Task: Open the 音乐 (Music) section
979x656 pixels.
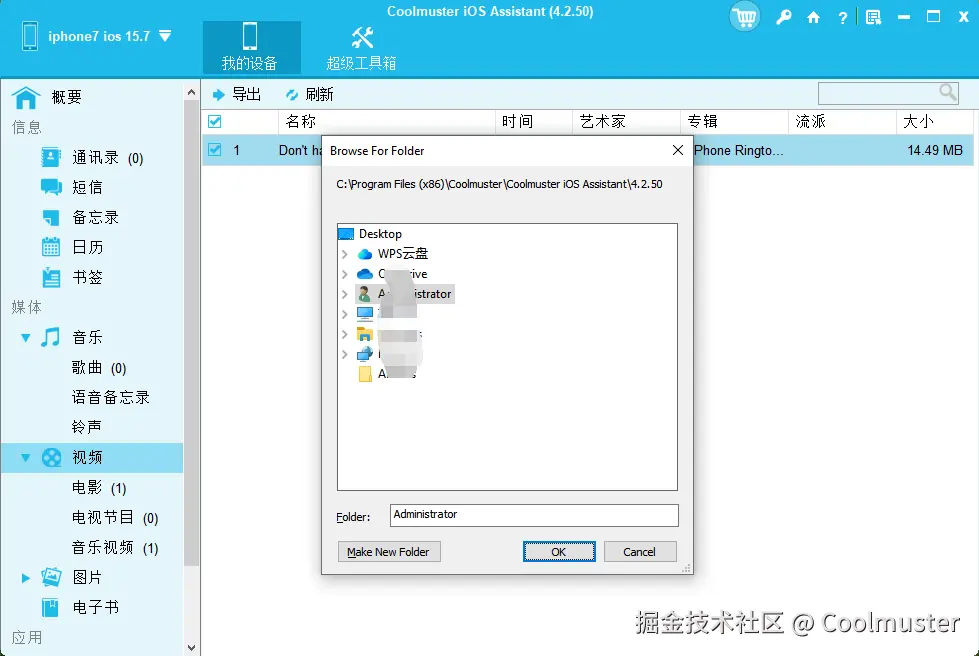Action: [87, 337]
